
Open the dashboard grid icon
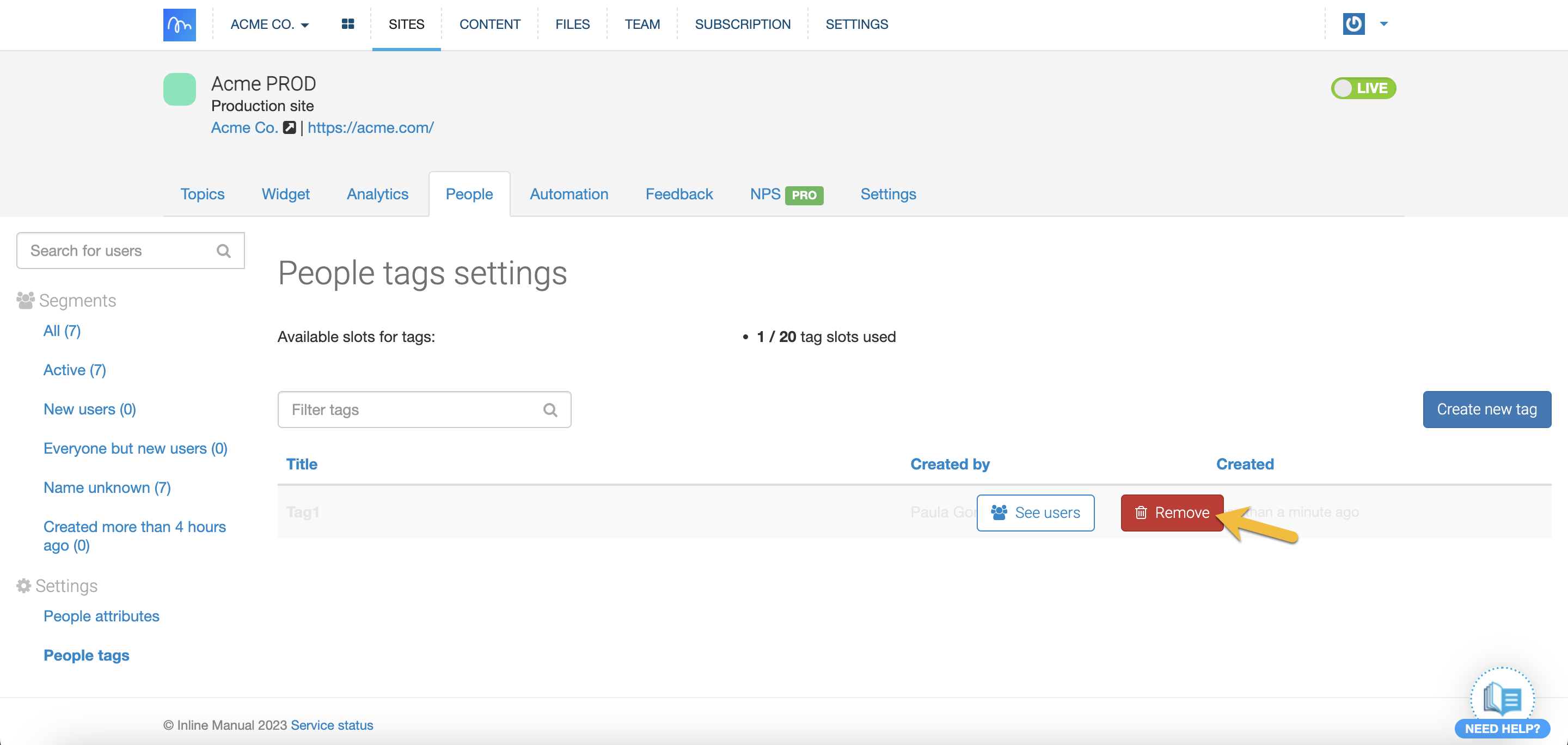[347, 25]
